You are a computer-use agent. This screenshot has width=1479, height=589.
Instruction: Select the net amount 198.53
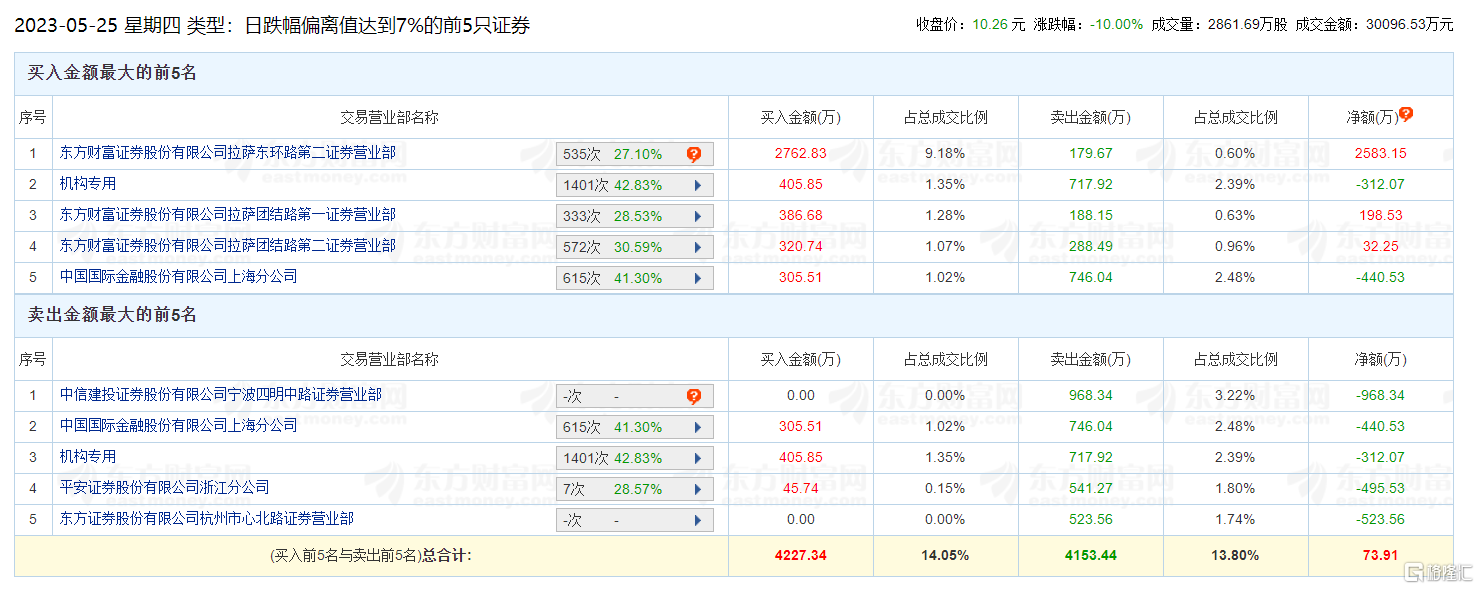pyautogui.click(x=1380, y=216)
